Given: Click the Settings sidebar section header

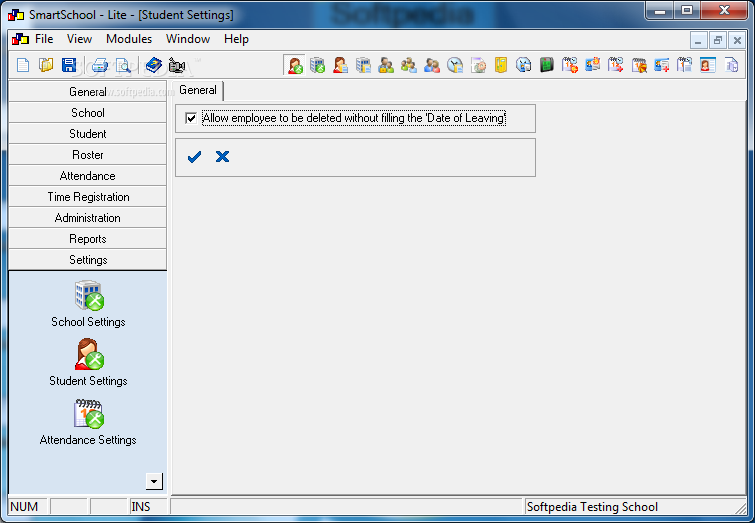Looking at the screenshot, I should pyautogui.click(x=88, y=260).
